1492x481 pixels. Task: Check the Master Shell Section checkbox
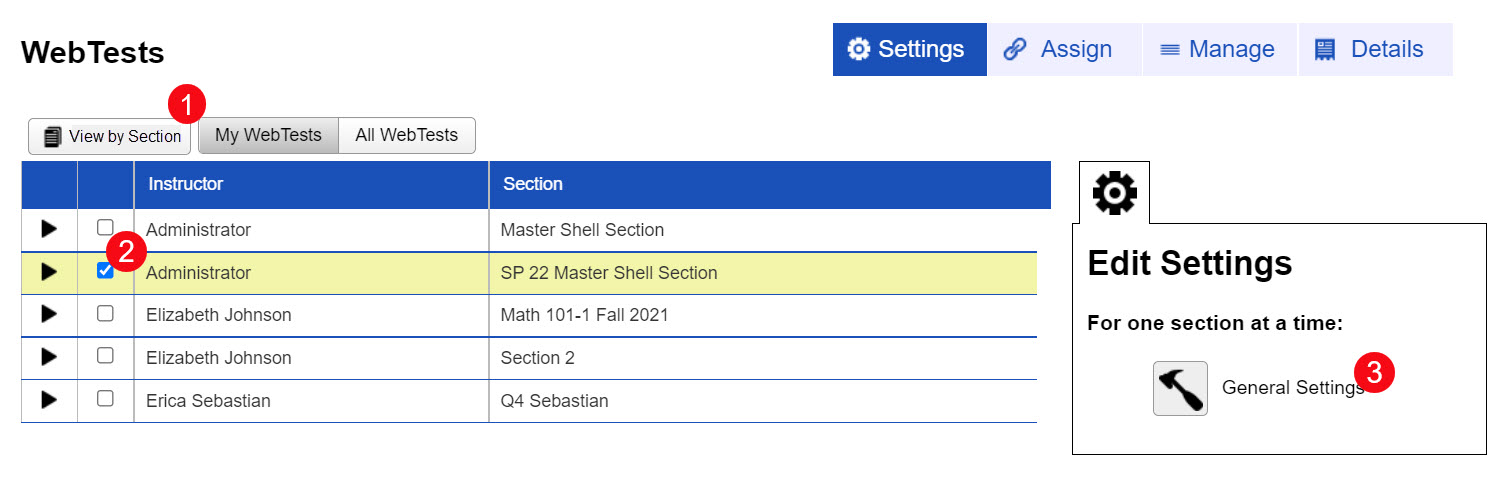click(105, 228)
